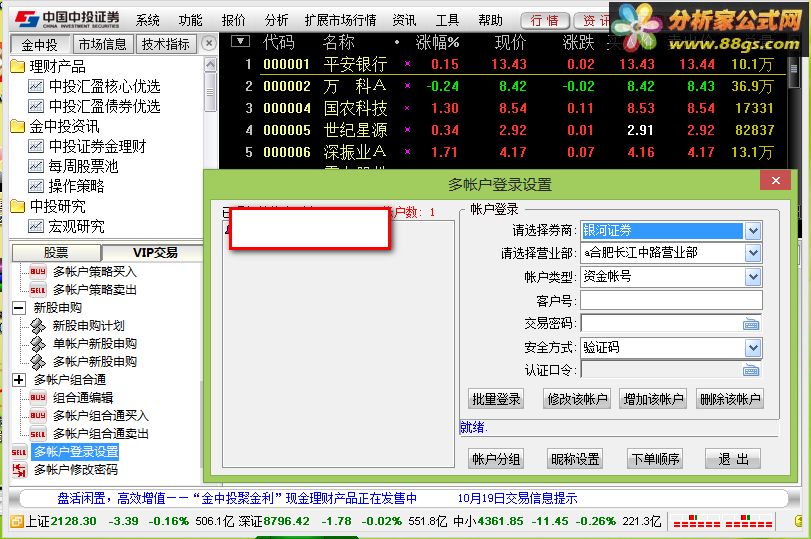Open the 功能 menu
Screen dimensions: 811x539
[x=190, y=20]
